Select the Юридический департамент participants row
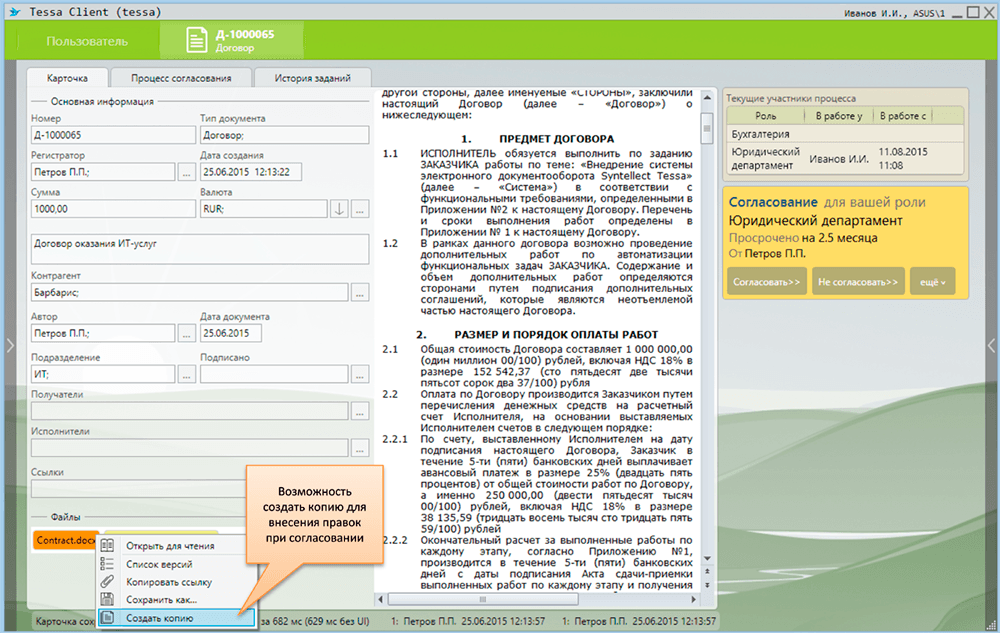This screenshot has width=1000, height=633. [845, 159]
